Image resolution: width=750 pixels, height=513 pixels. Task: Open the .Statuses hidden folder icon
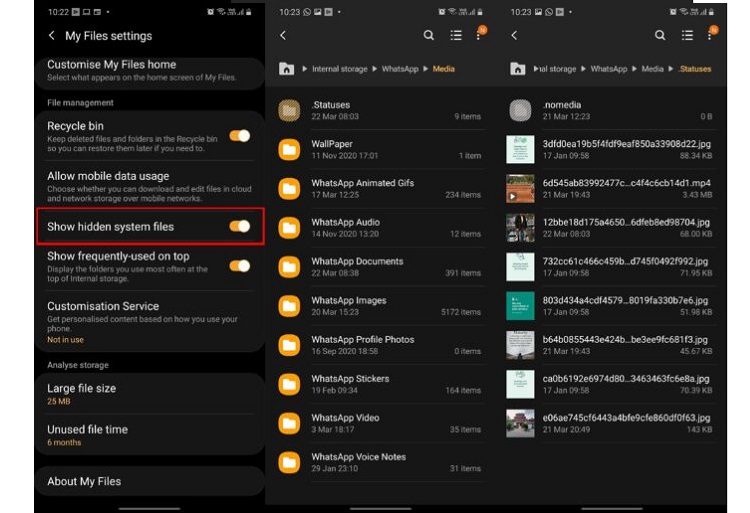[289, 110]
